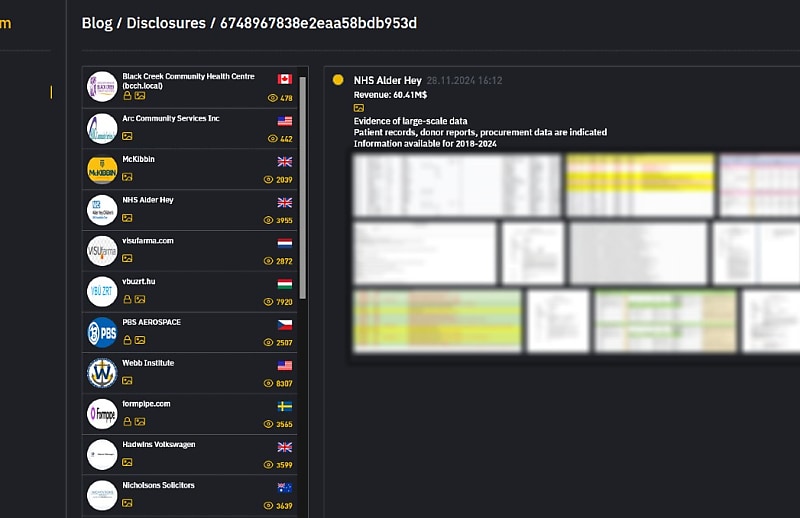Open first thumbnail in middle row
This screenshot has height=518, width=800.
click(x=424, y=253)
